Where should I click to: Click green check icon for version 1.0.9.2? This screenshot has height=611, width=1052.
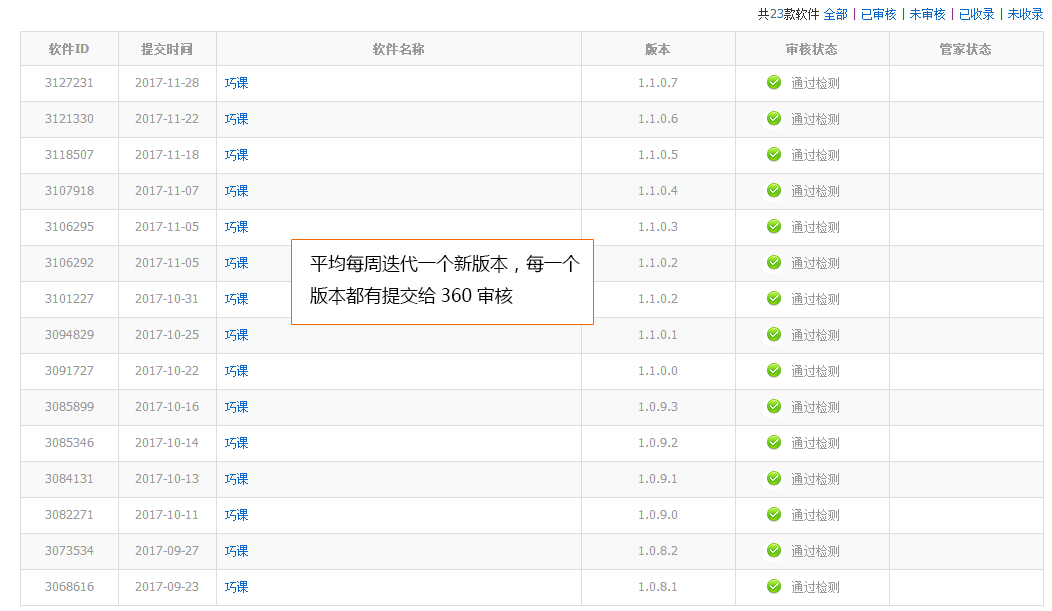pyautogui.click(x=774, y=443)
